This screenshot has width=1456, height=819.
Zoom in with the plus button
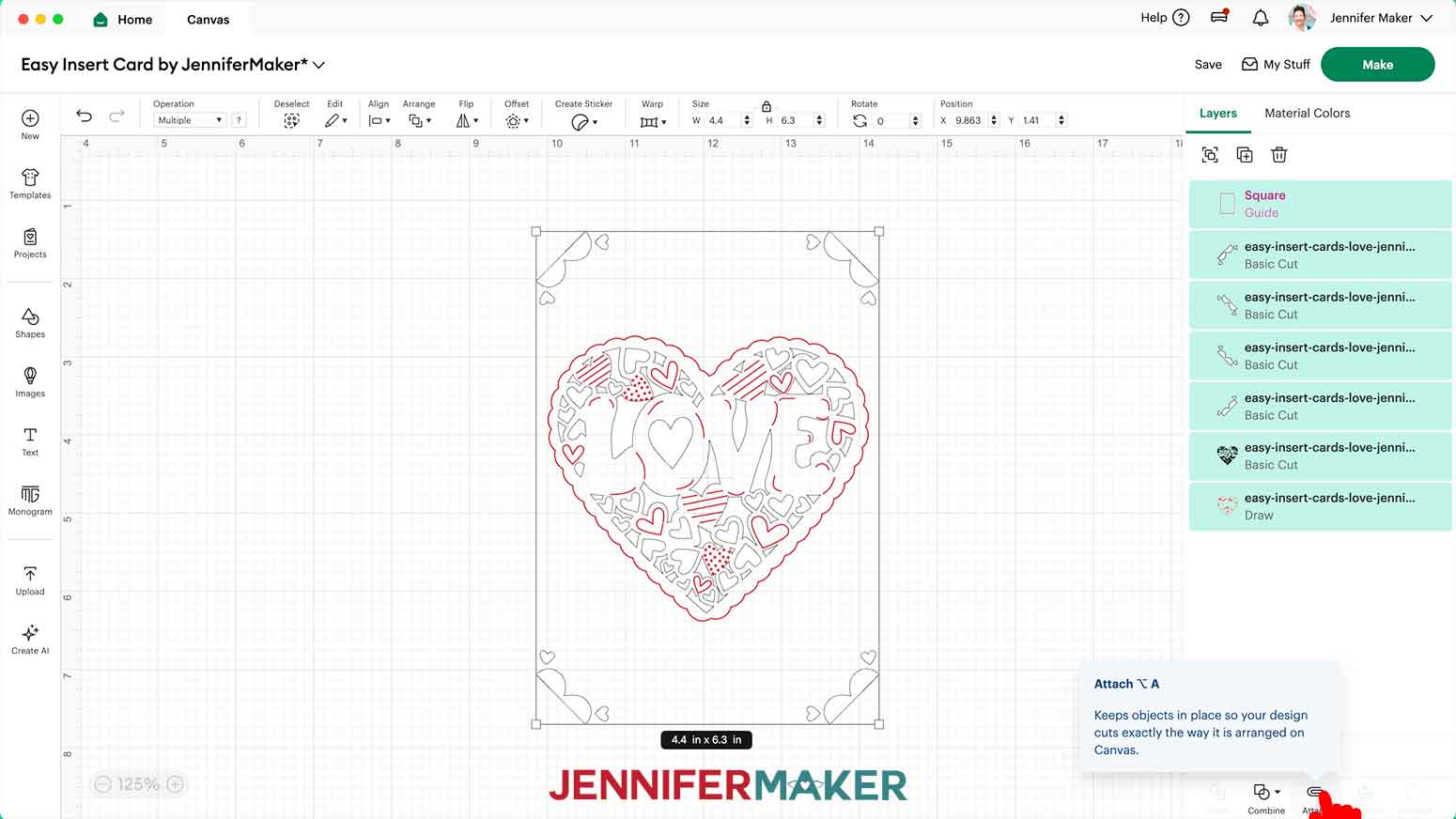pyautogui.click(x=175, y=784)
